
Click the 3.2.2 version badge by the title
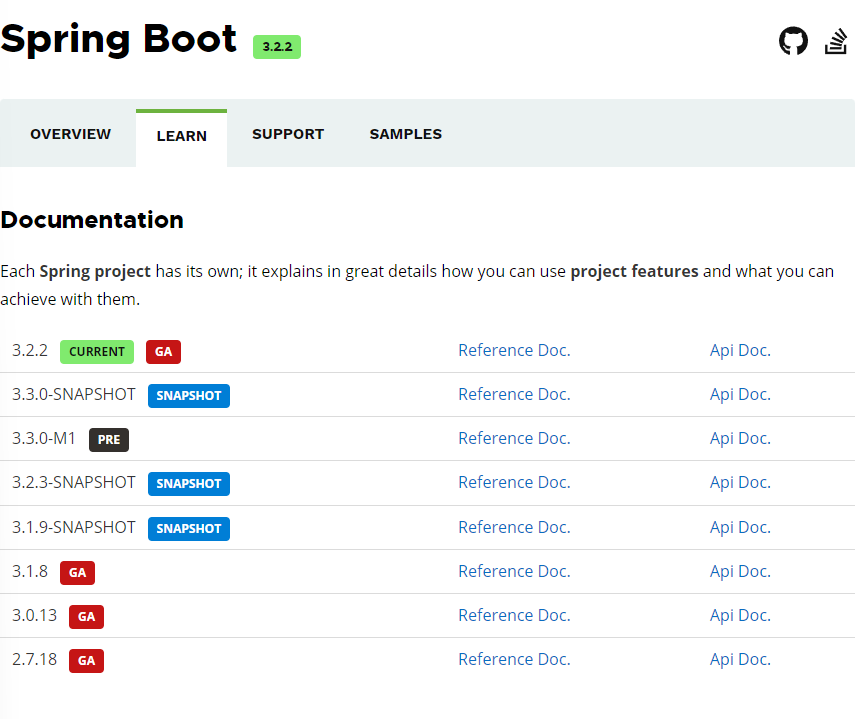pyautogui.click(x=277, y=47)
